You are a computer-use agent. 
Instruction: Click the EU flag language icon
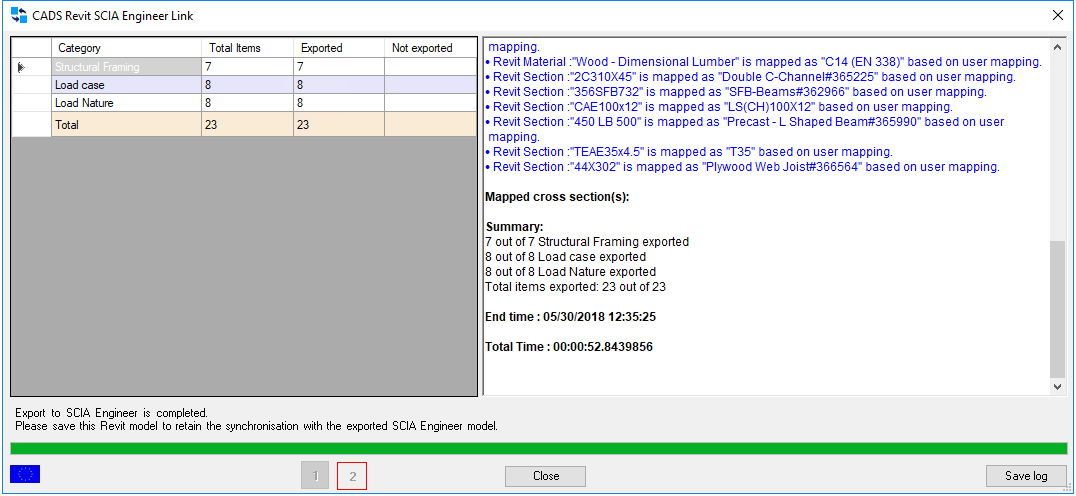click(25, 474)
